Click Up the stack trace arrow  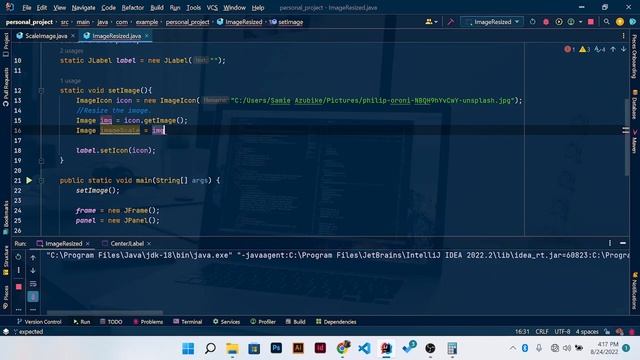pyautogui.click(x=33, y=258)
